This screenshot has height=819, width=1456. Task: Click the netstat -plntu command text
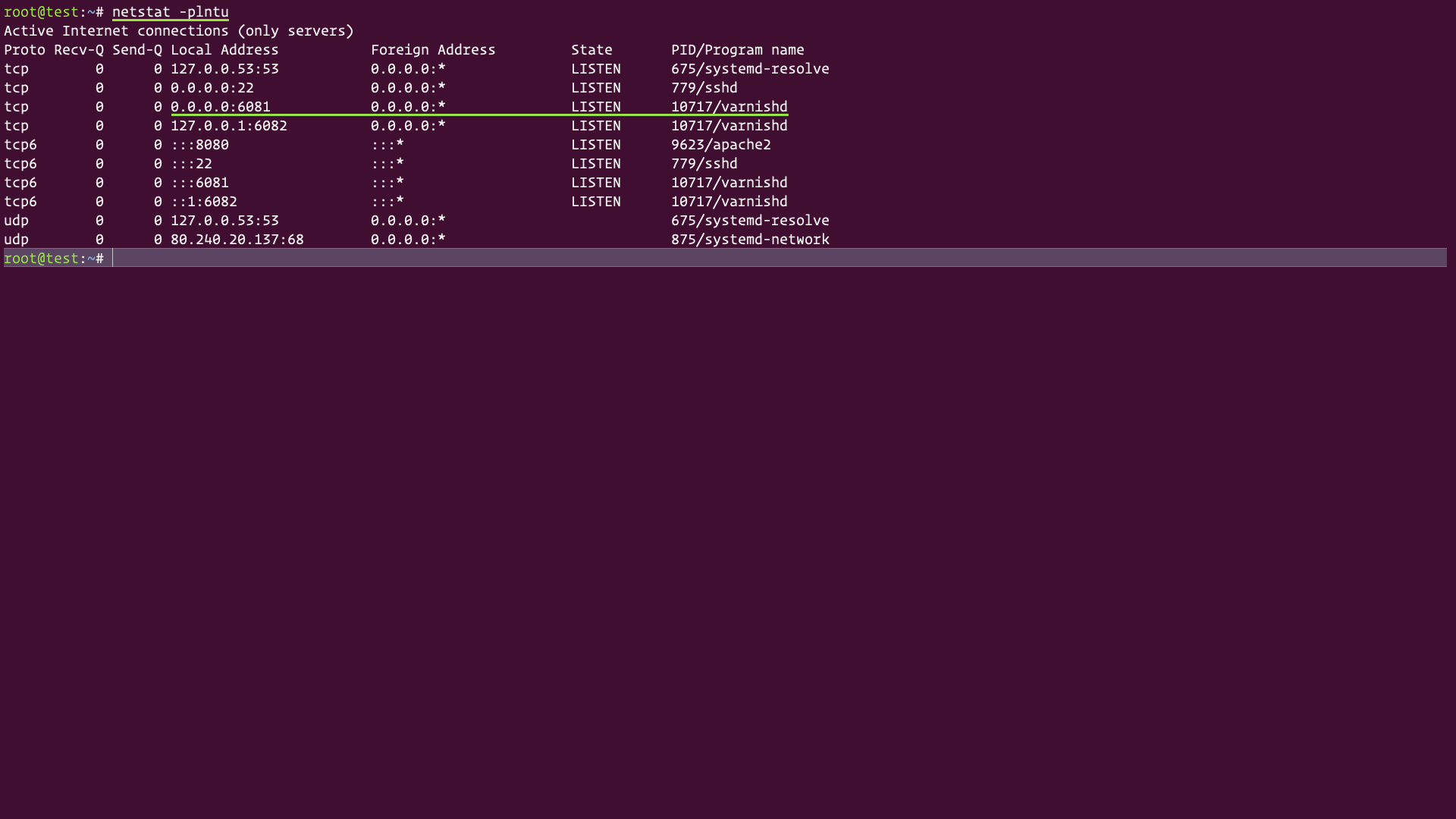[171, 12]
